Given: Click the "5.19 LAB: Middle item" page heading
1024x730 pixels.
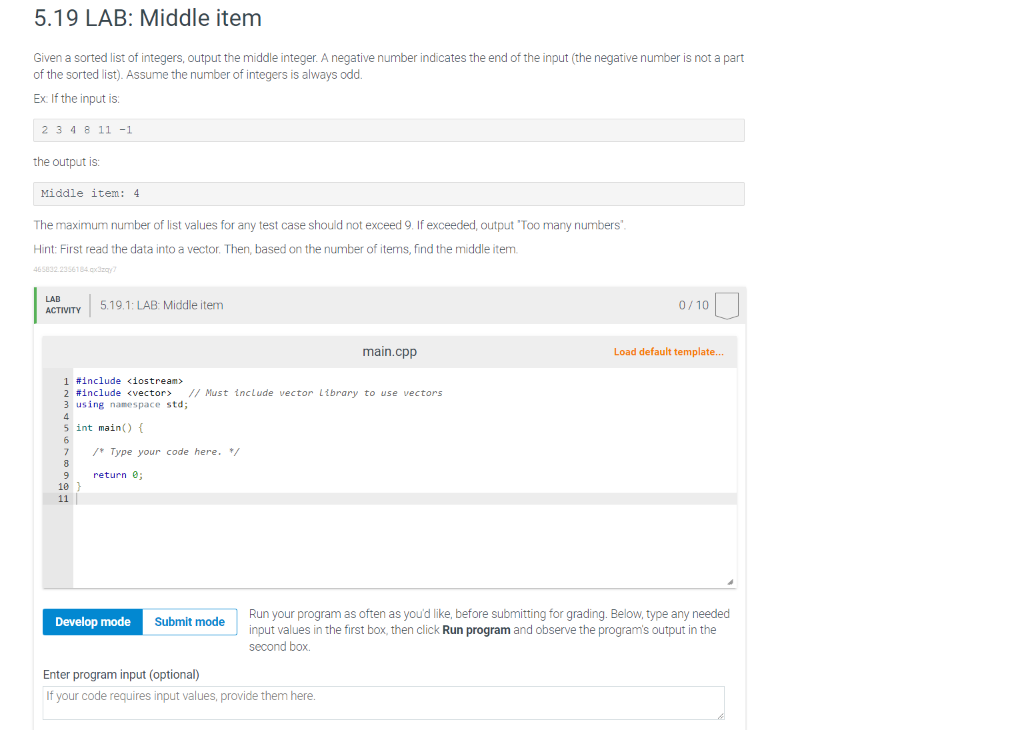Looking at the screenshot, I should pos(148,18).
